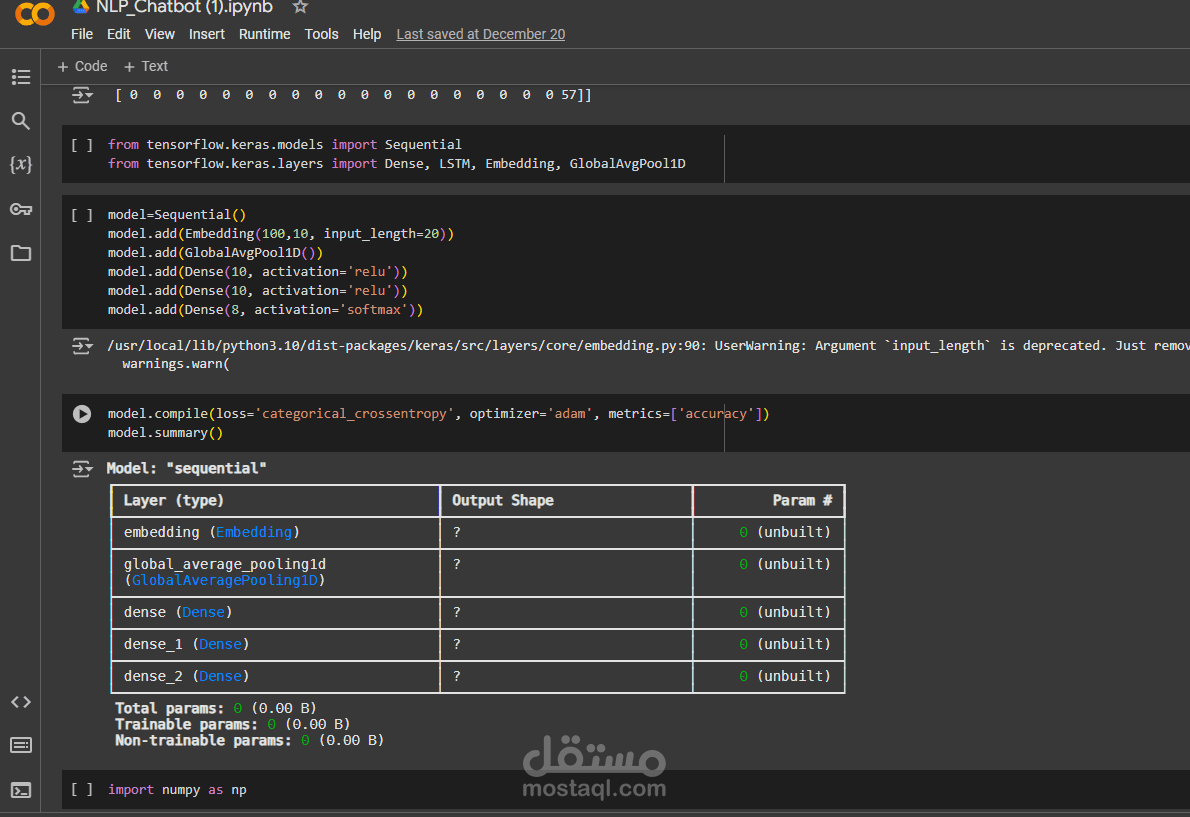
Task: Click the Output Shape table header
Action: tap(502, 501)
